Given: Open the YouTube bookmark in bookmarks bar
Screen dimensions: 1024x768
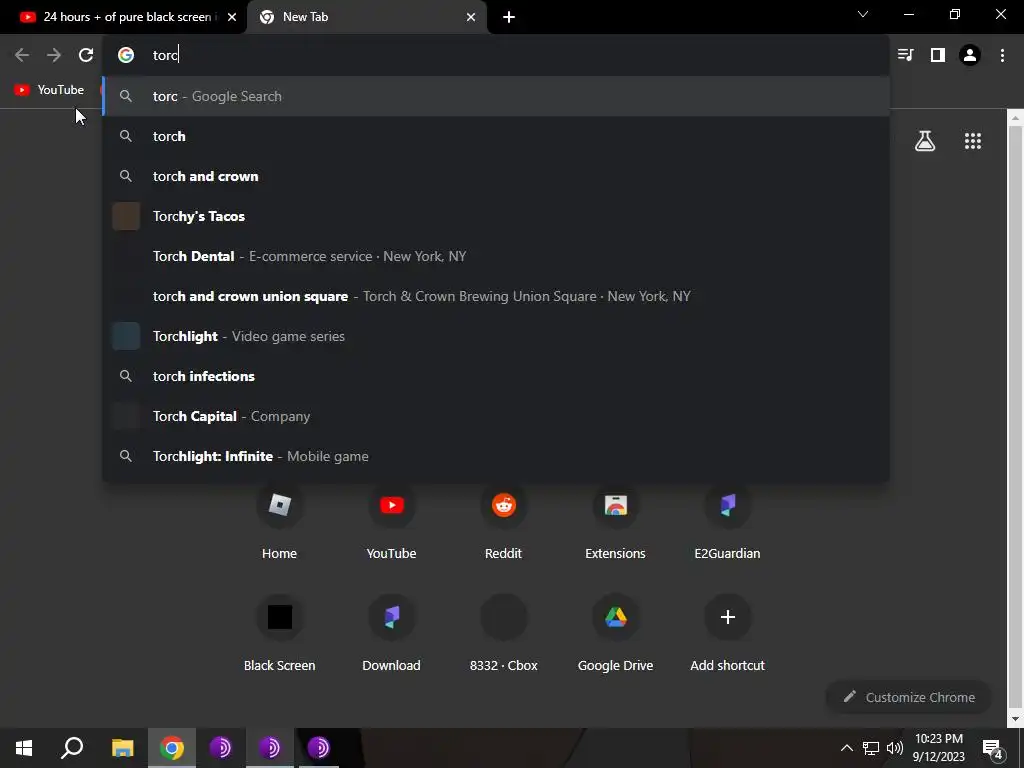Looking at the screenshot, I should [x=50, y=89].
